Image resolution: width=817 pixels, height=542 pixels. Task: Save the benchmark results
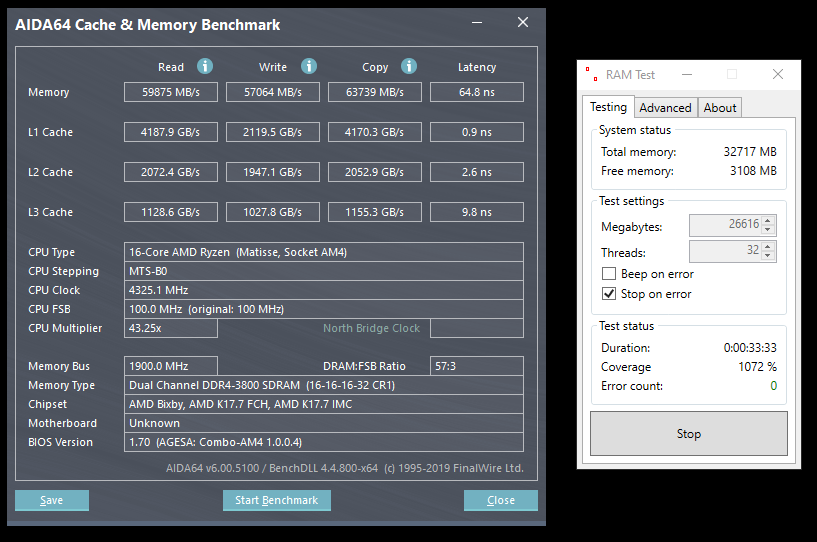click(x=52, y=500)
